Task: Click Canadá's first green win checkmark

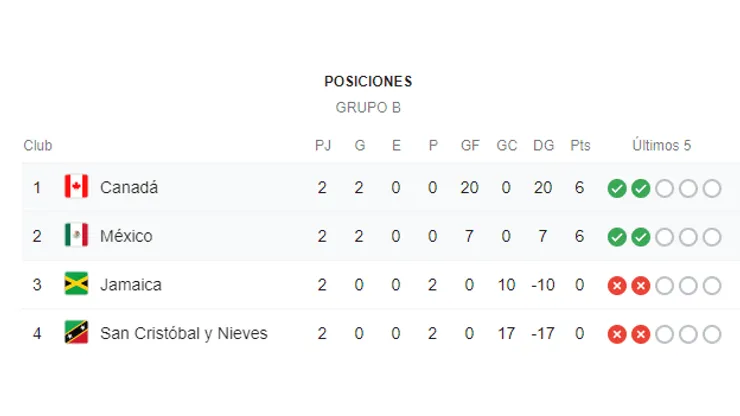Action: [617, 188]
